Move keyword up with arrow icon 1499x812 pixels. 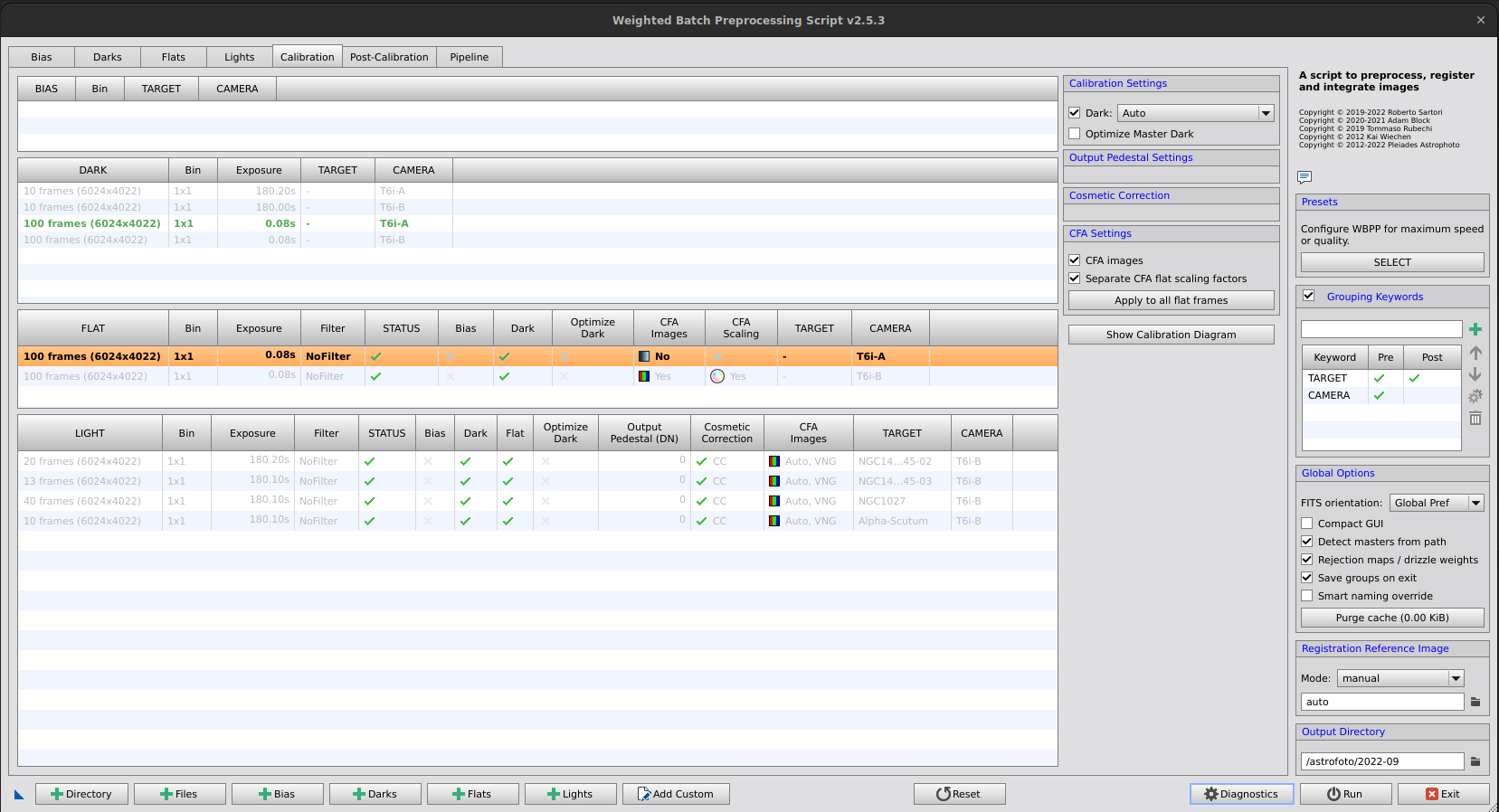pyautogui.click(x=1475, y=353)
